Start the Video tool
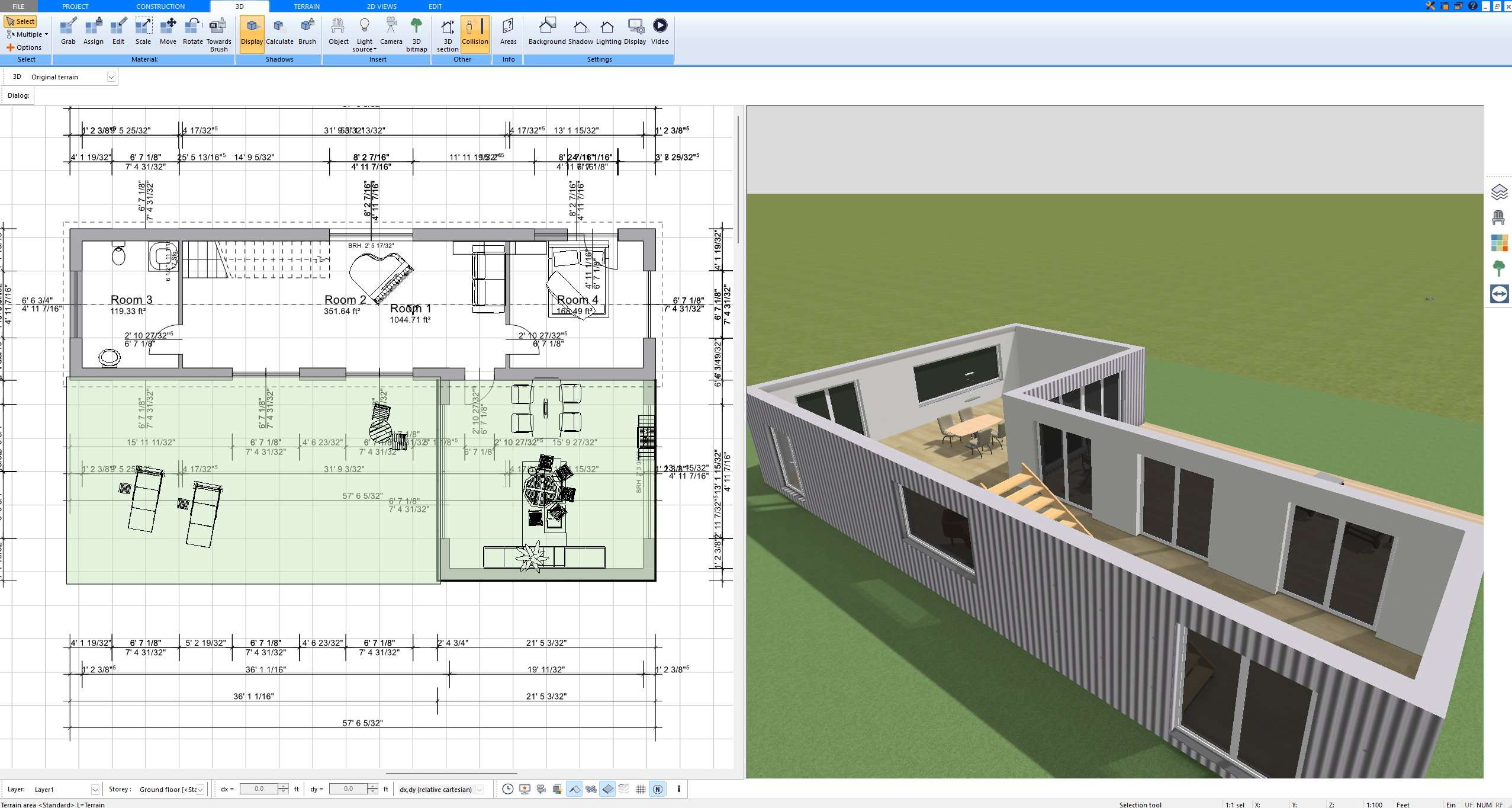The width and height of the screenshot is (1512, 808). [660, 31]
